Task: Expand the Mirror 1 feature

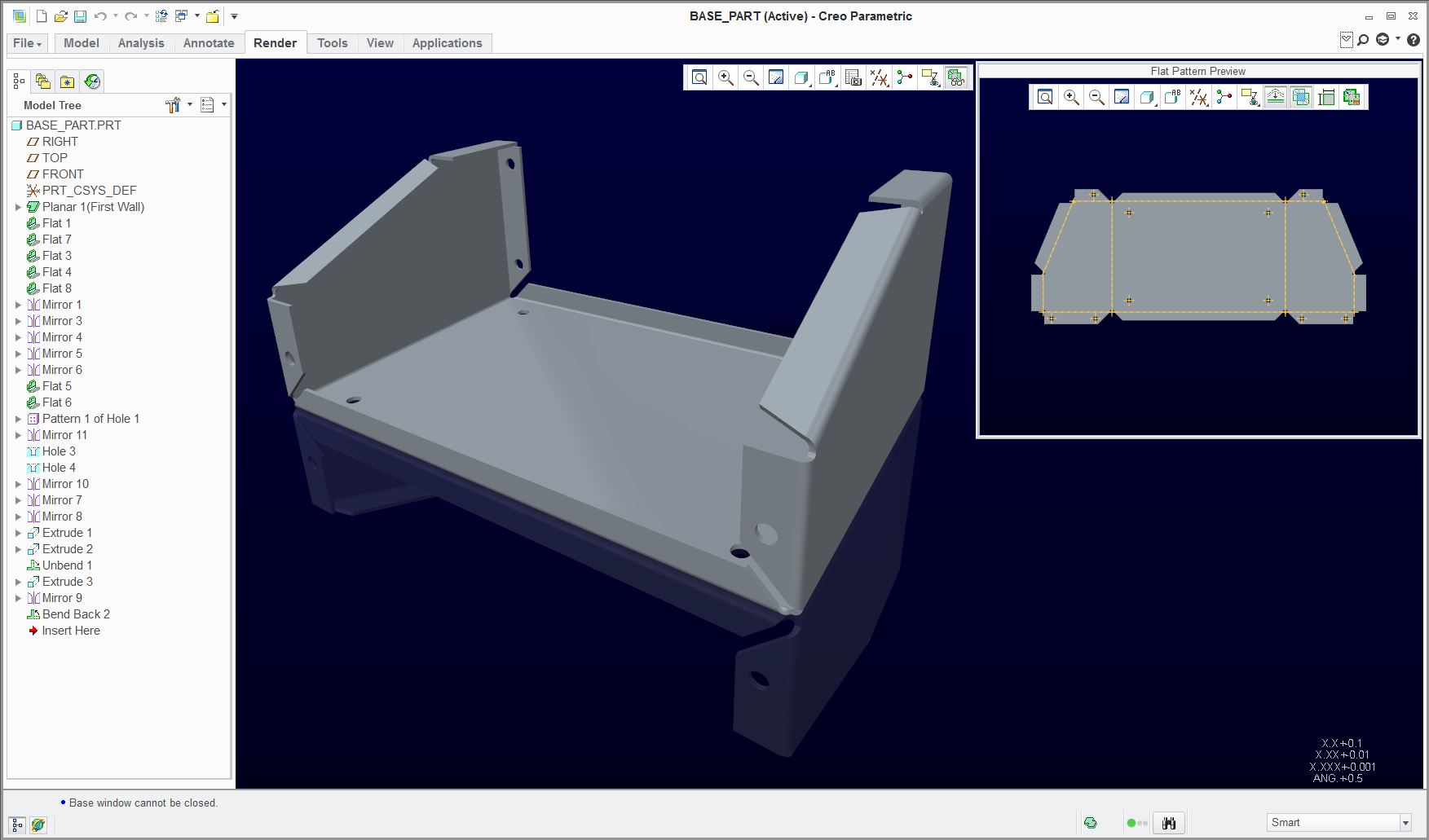Action: pos(18,305)
